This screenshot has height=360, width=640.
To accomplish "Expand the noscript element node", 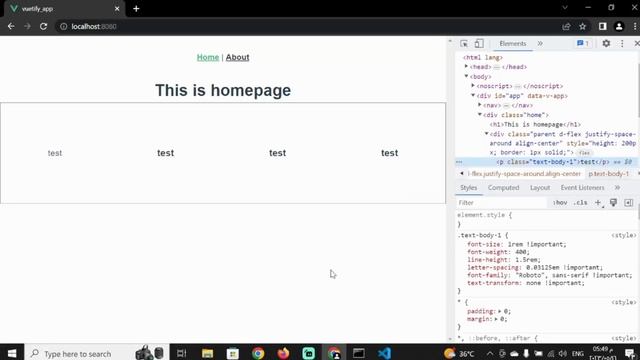I will [473, 86].
